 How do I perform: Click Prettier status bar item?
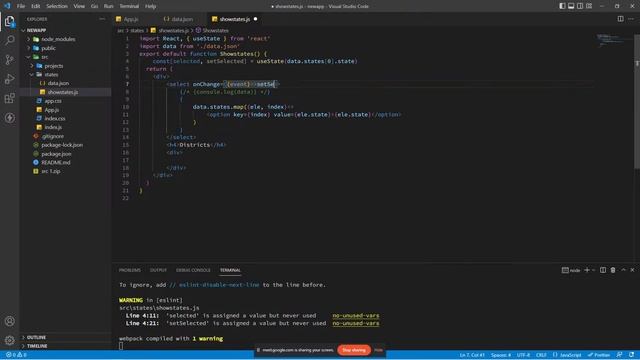click(x=599, y=355)
